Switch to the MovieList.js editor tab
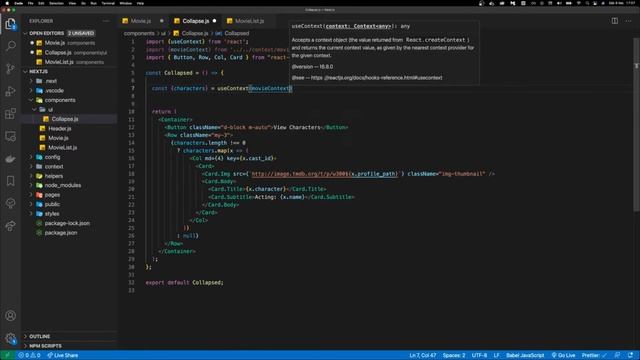The width and height of the screenshot is (640, 360). click(x=249, y=21)
